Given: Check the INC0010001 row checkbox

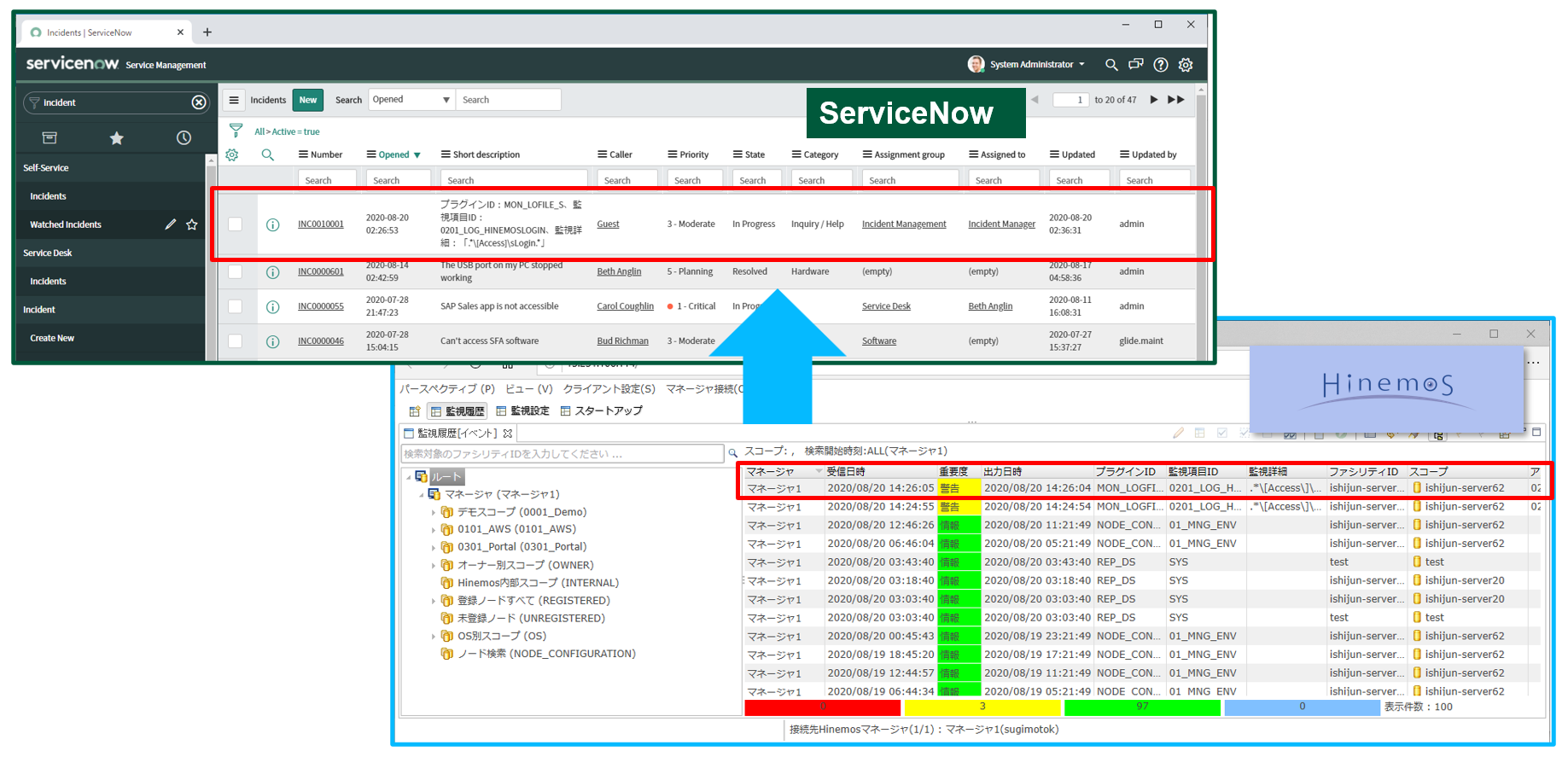Looking at the screenshot, I should 236,224.
